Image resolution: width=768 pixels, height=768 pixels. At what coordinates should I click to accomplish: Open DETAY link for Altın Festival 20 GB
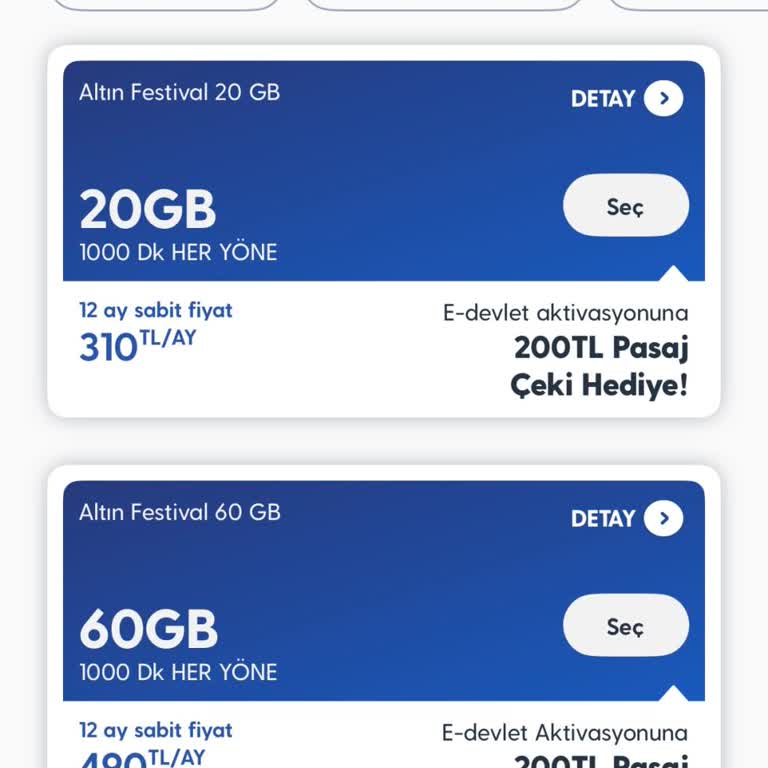coord(603,99)
